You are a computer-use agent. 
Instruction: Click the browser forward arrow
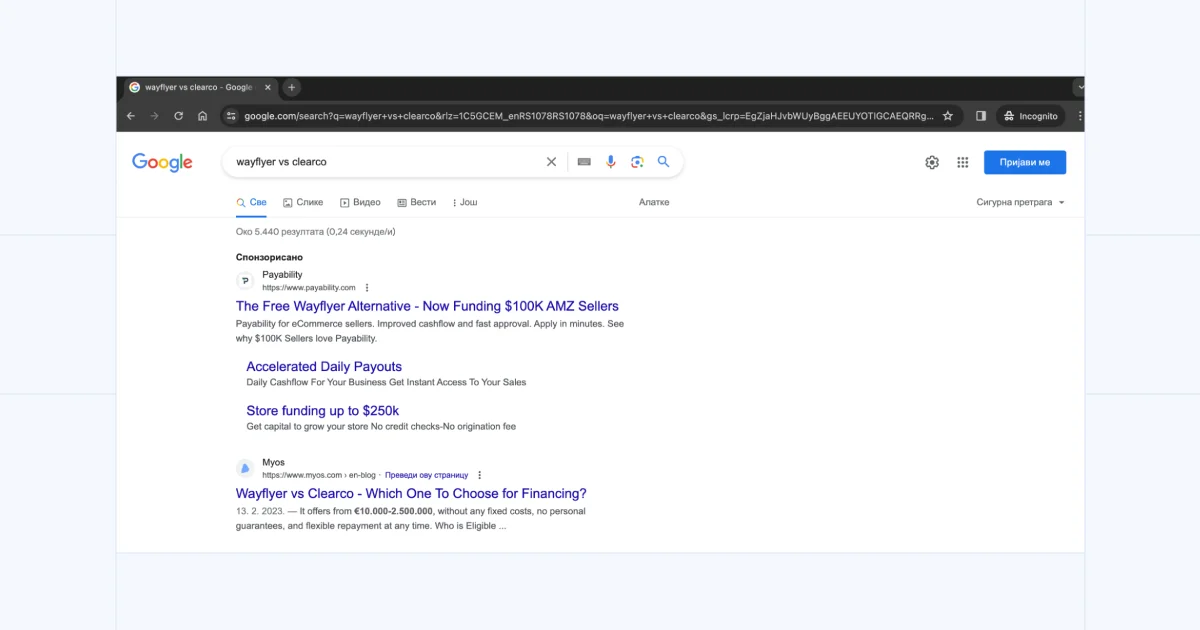(x=154, y=116)
